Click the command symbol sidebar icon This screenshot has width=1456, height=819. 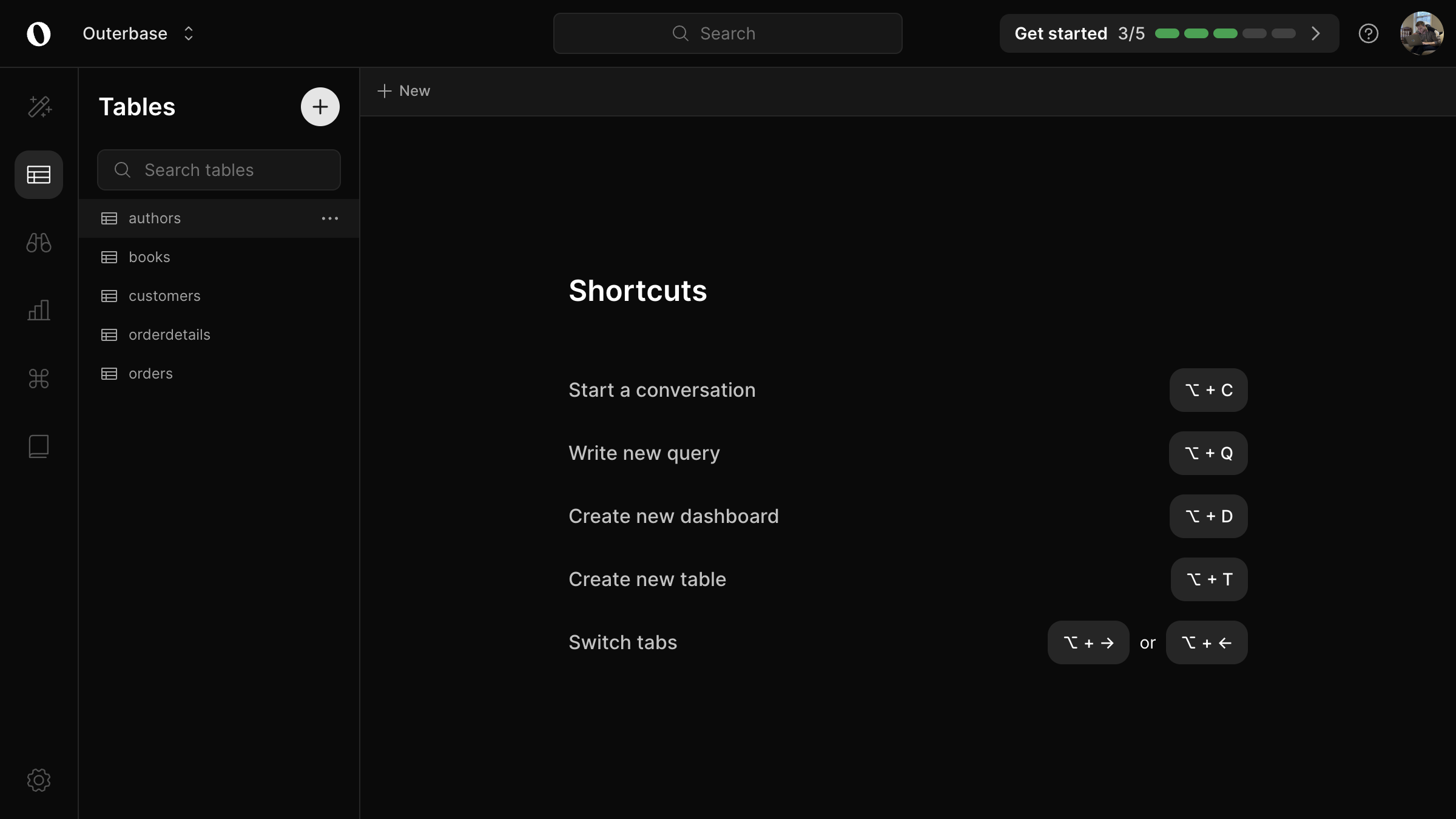39,379
